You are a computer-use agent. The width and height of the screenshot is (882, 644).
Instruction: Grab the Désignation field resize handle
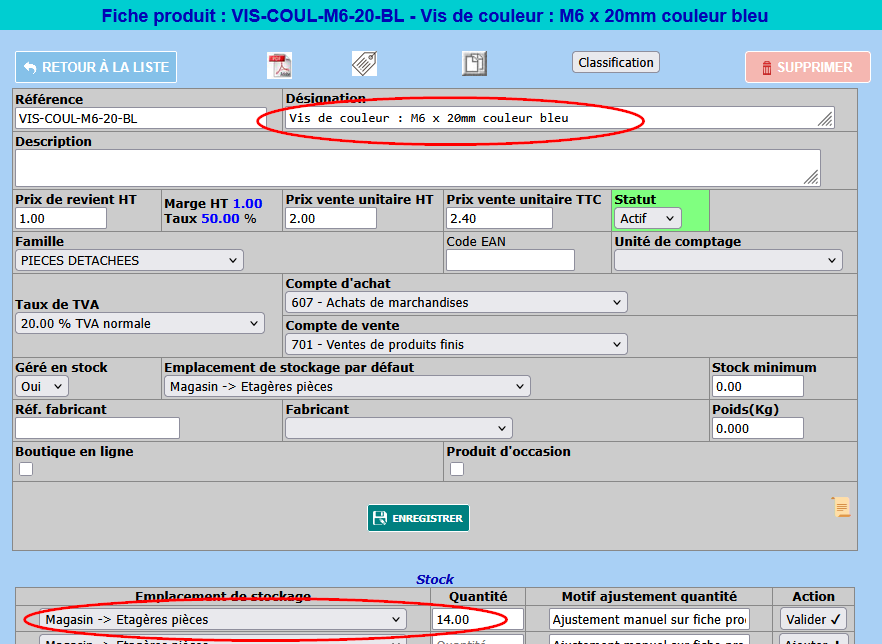click(x=825, y=120)
